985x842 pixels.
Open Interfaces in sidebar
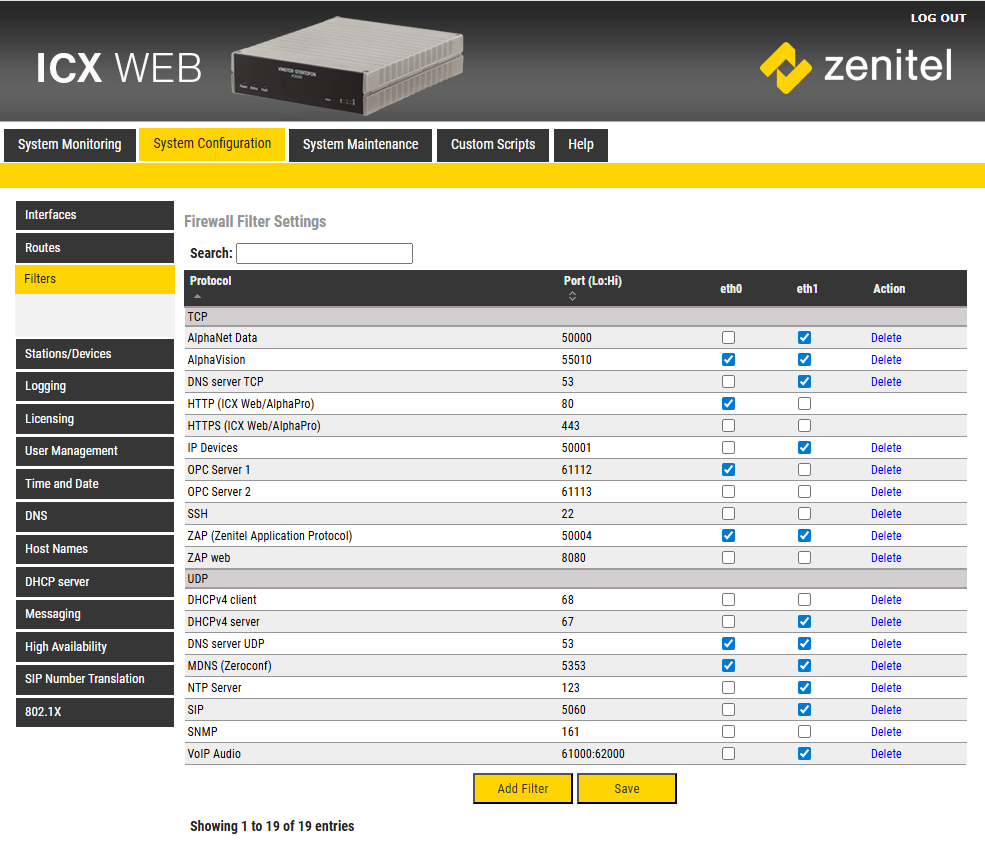[95, 215]
